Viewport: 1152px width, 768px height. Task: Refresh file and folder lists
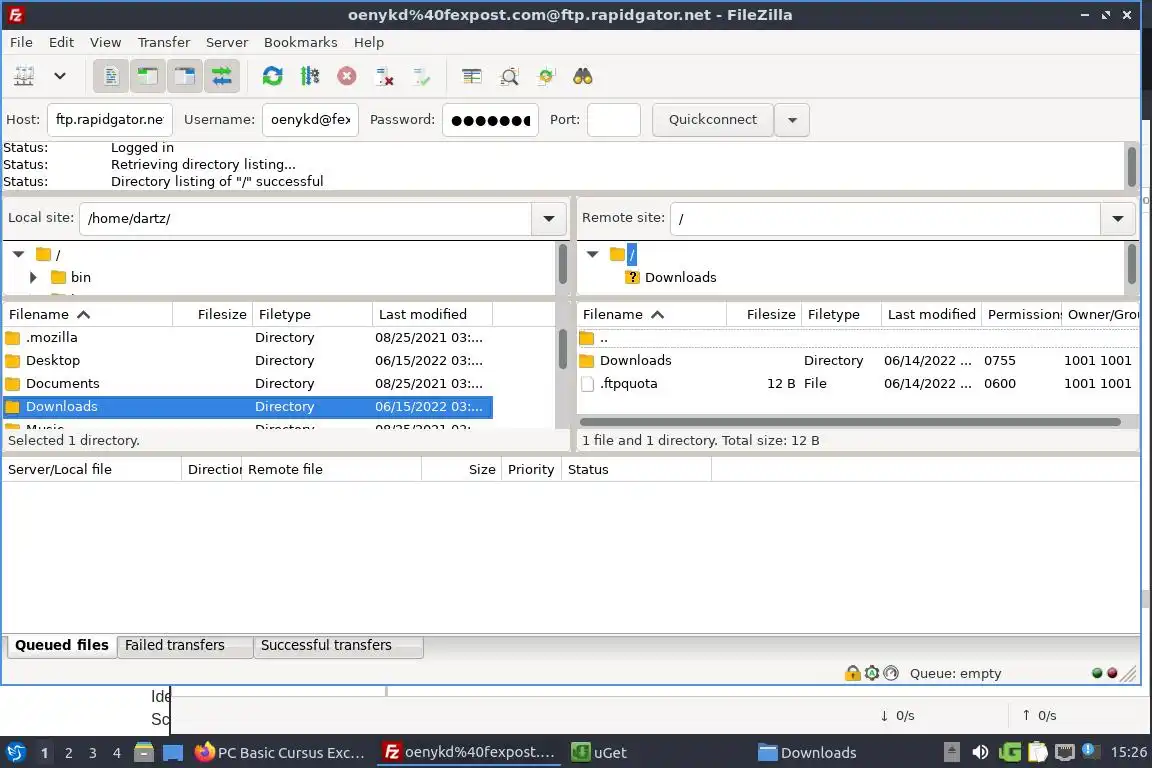pos(273,76)
